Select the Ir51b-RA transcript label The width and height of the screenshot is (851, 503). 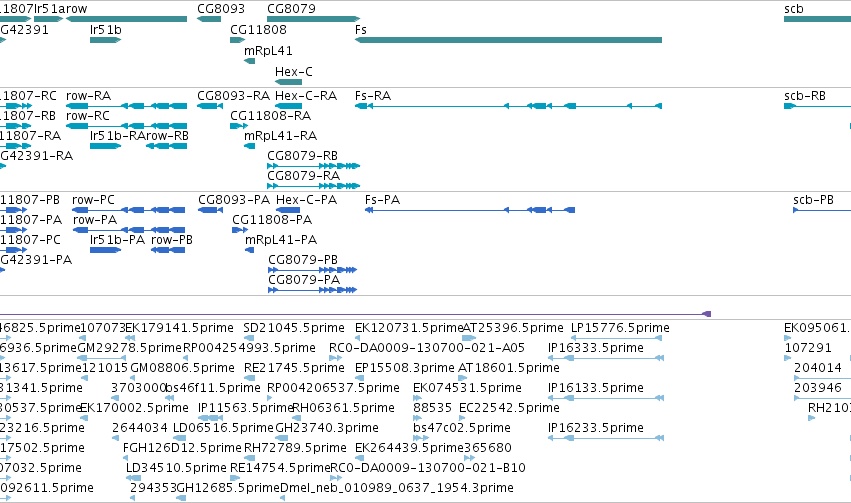[117, 136]
